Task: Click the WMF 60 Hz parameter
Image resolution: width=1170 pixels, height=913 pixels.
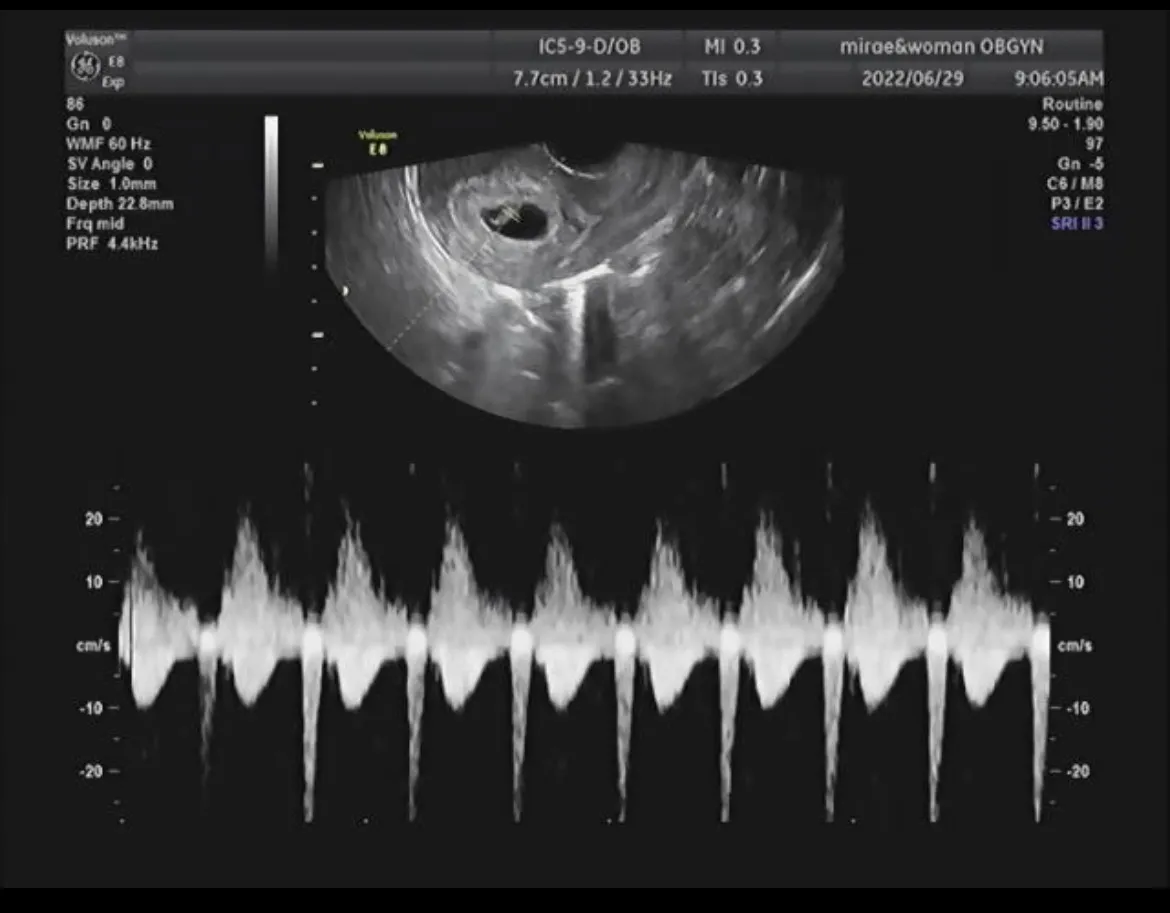Action: coord(108,143)
